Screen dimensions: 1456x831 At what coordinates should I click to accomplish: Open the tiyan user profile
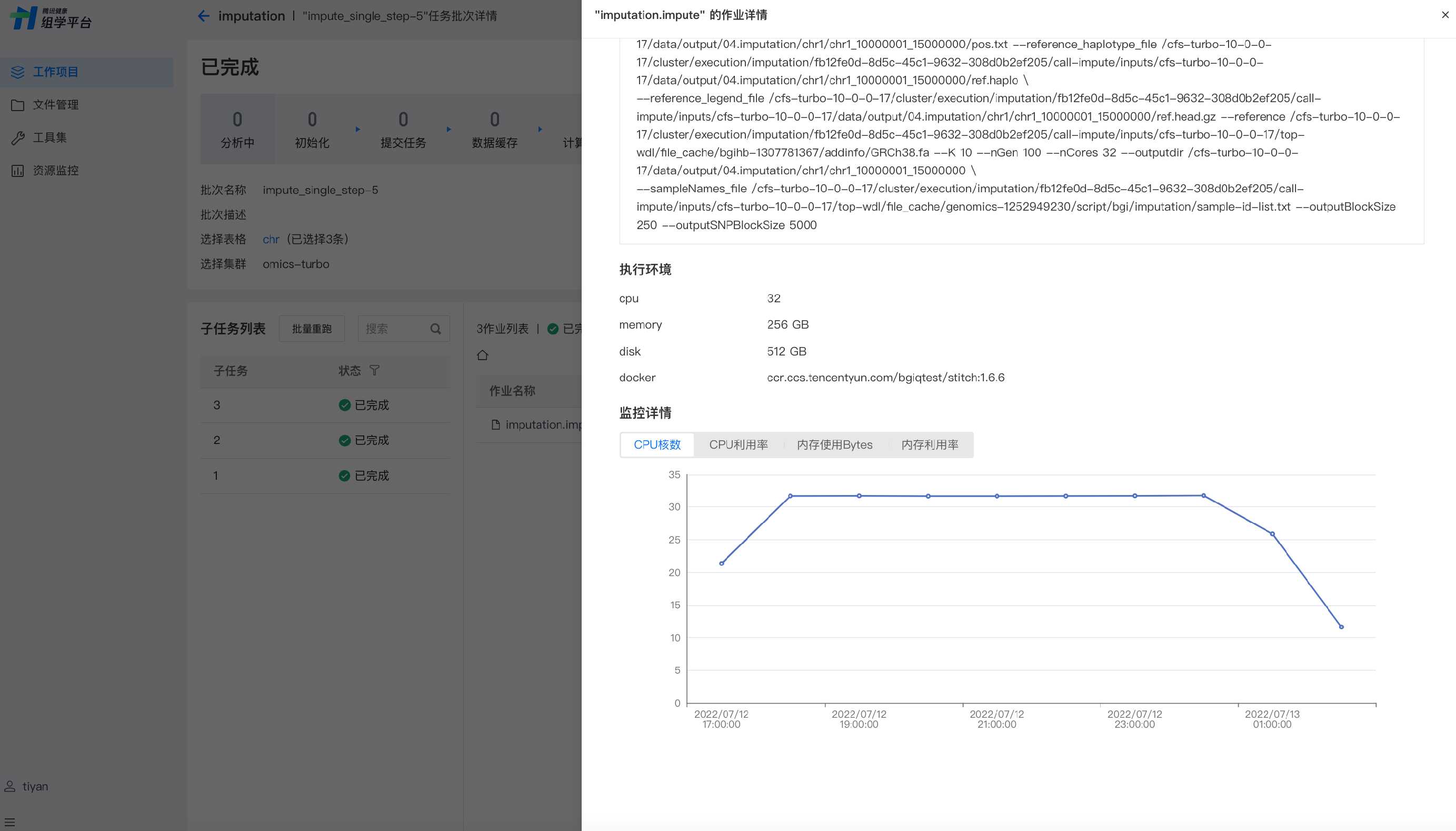(34, 786)
